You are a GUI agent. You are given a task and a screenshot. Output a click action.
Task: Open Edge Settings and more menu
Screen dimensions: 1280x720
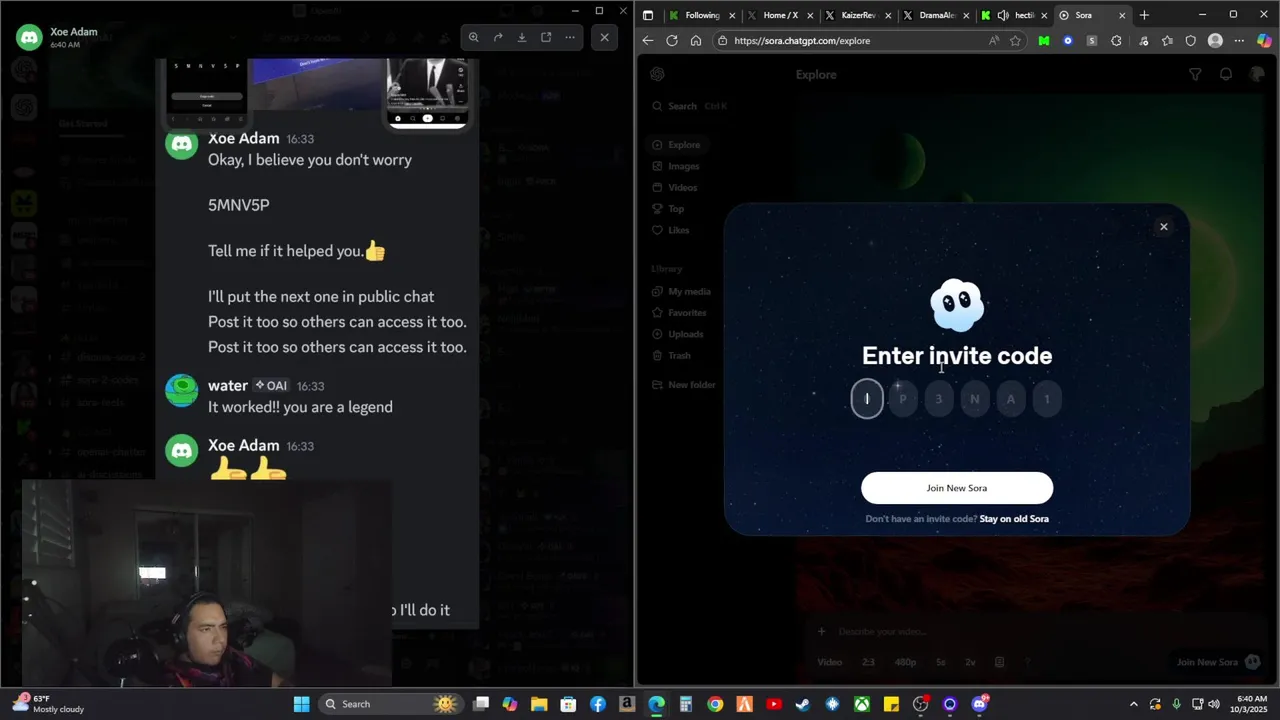pos(1239,41)
